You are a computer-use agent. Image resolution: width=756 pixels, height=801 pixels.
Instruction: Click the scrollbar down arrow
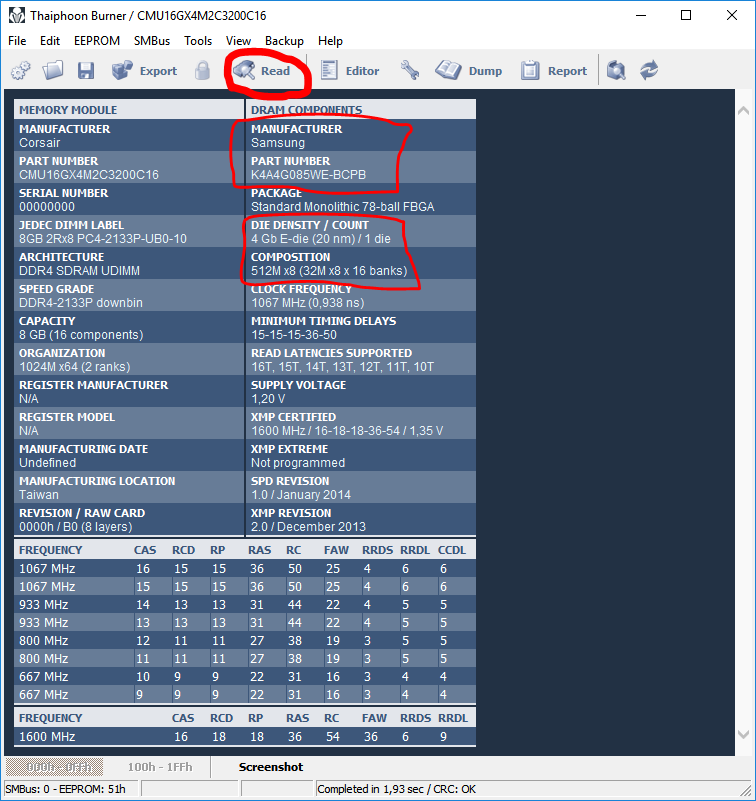[x=743, y=735]
